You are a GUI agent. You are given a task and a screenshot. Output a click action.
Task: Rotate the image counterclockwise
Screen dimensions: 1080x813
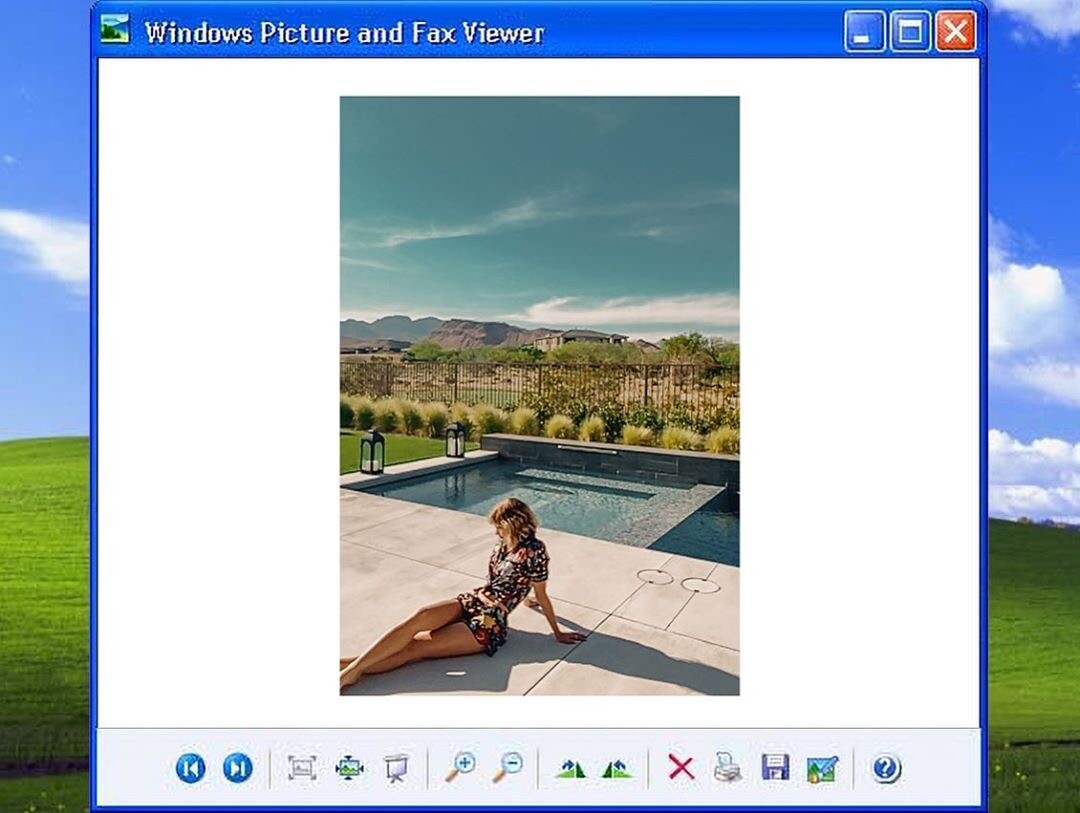click(617, 768)
